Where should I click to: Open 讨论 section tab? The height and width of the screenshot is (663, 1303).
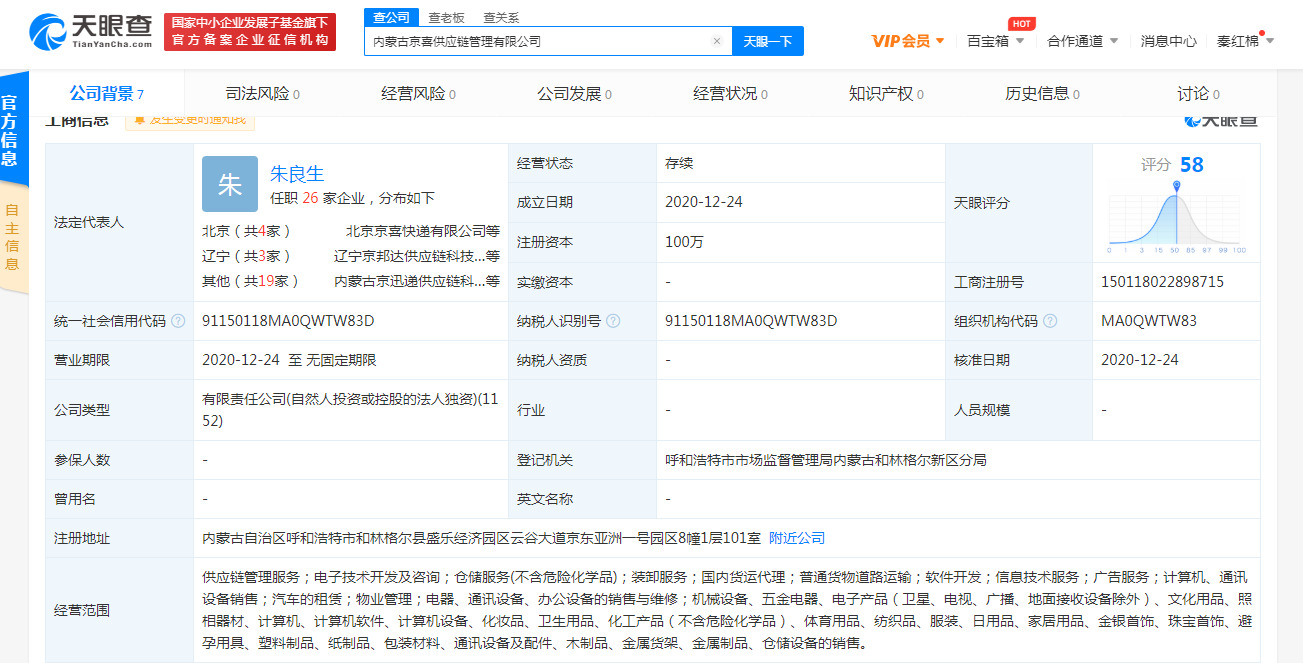(x=1198, y=93)
